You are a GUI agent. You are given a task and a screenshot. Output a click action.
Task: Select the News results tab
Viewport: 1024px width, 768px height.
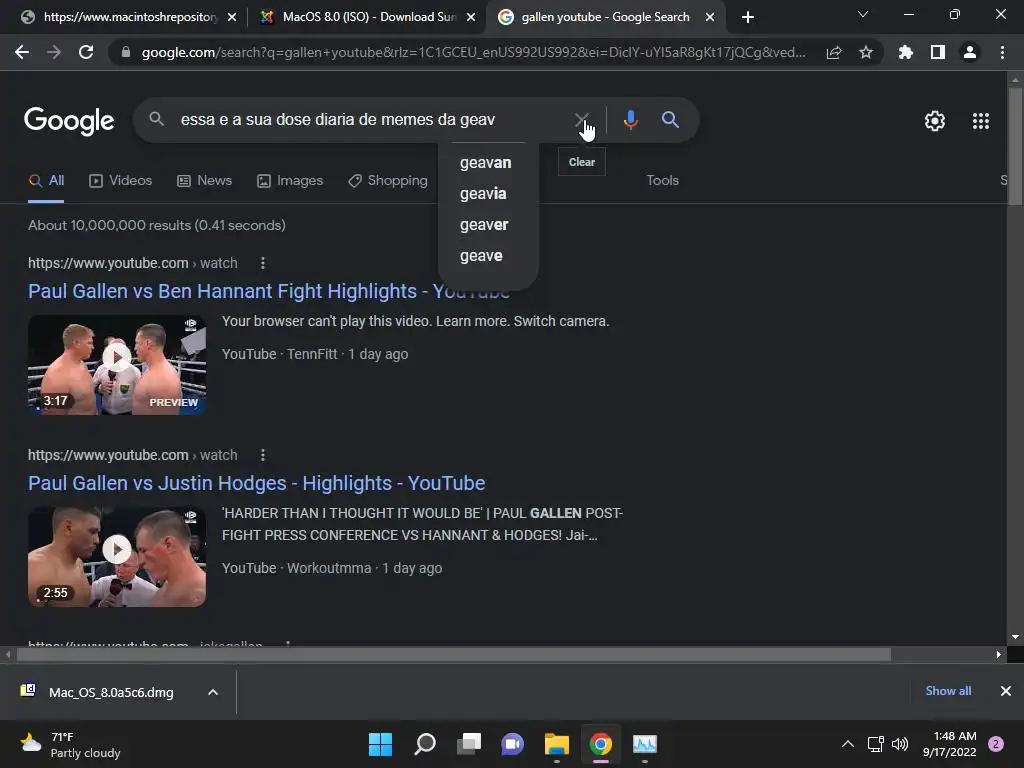click(x=204, y=181)
